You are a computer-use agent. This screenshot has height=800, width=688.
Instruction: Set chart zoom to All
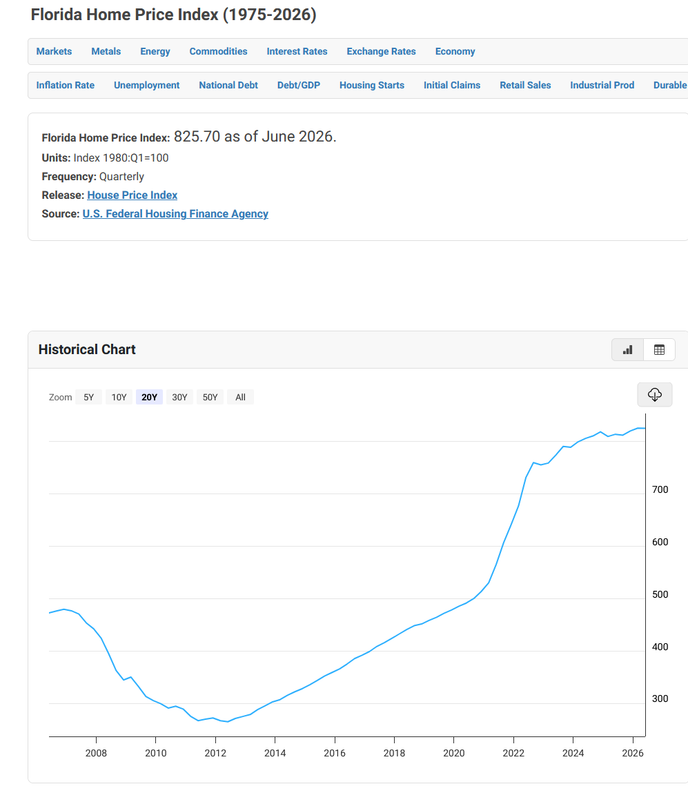(x=240, y=397)
